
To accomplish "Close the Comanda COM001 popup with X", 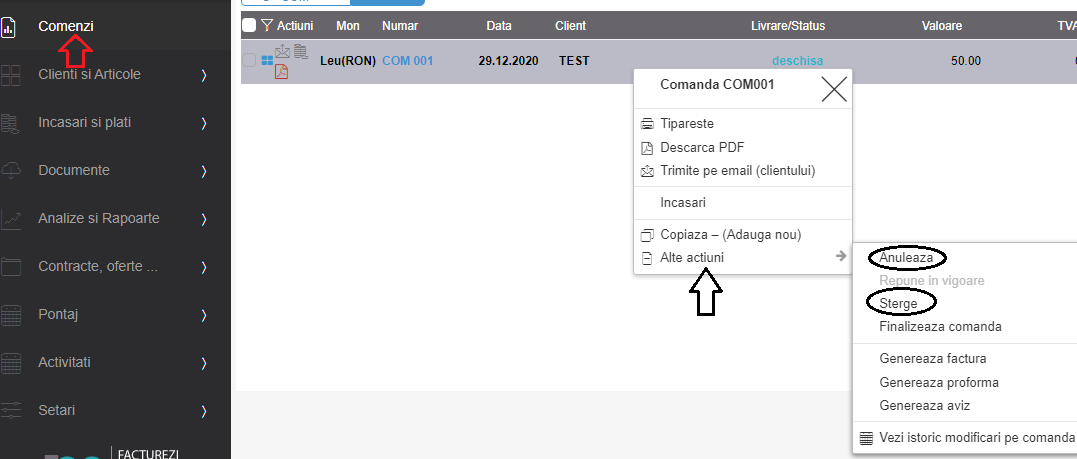I will 833,90.
